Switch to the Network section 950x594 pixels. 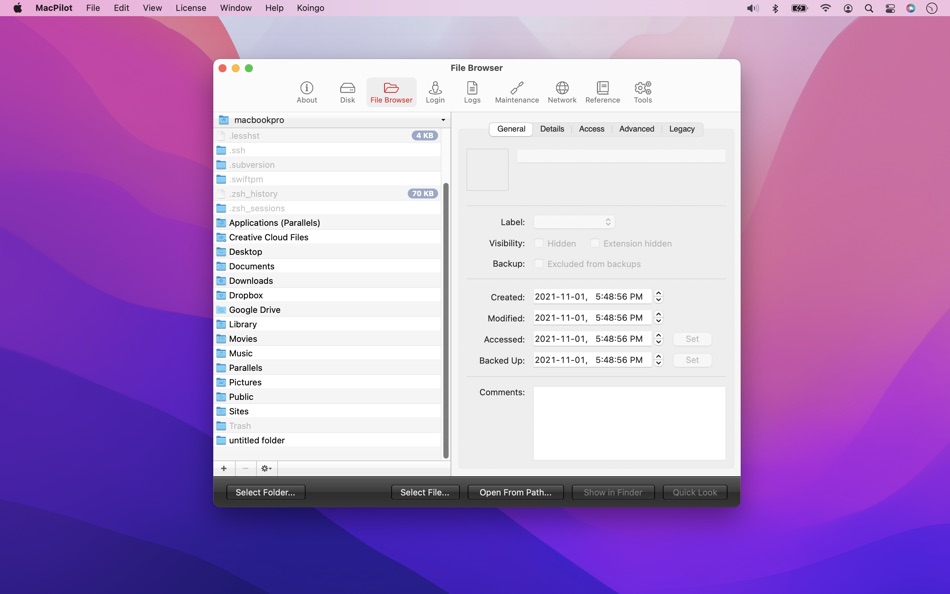(x=562, y=92)
